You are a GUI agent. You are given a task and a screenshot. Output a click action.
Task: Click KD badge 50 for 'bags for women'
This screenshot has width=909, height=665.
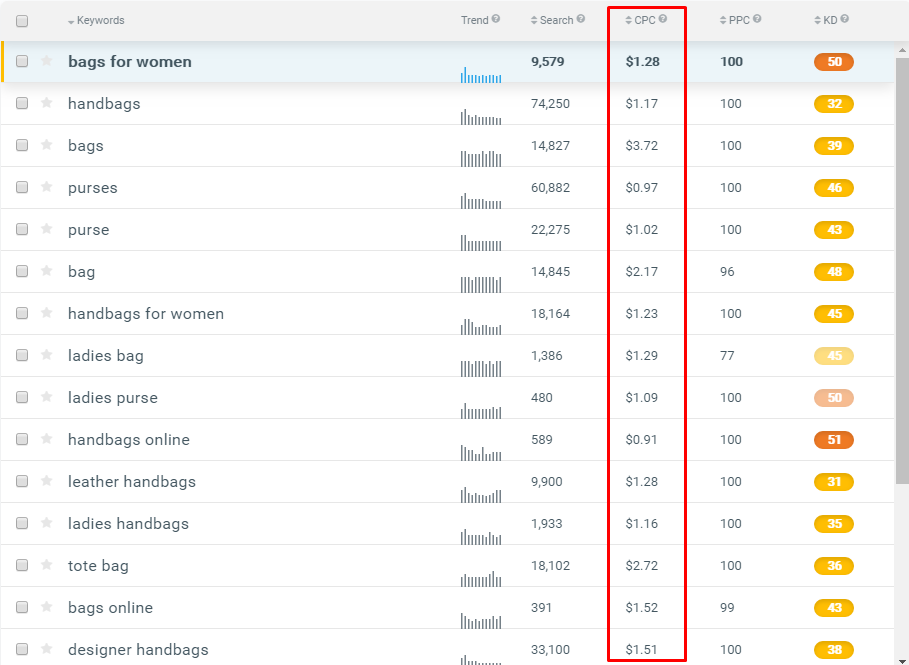click(834, 61)
